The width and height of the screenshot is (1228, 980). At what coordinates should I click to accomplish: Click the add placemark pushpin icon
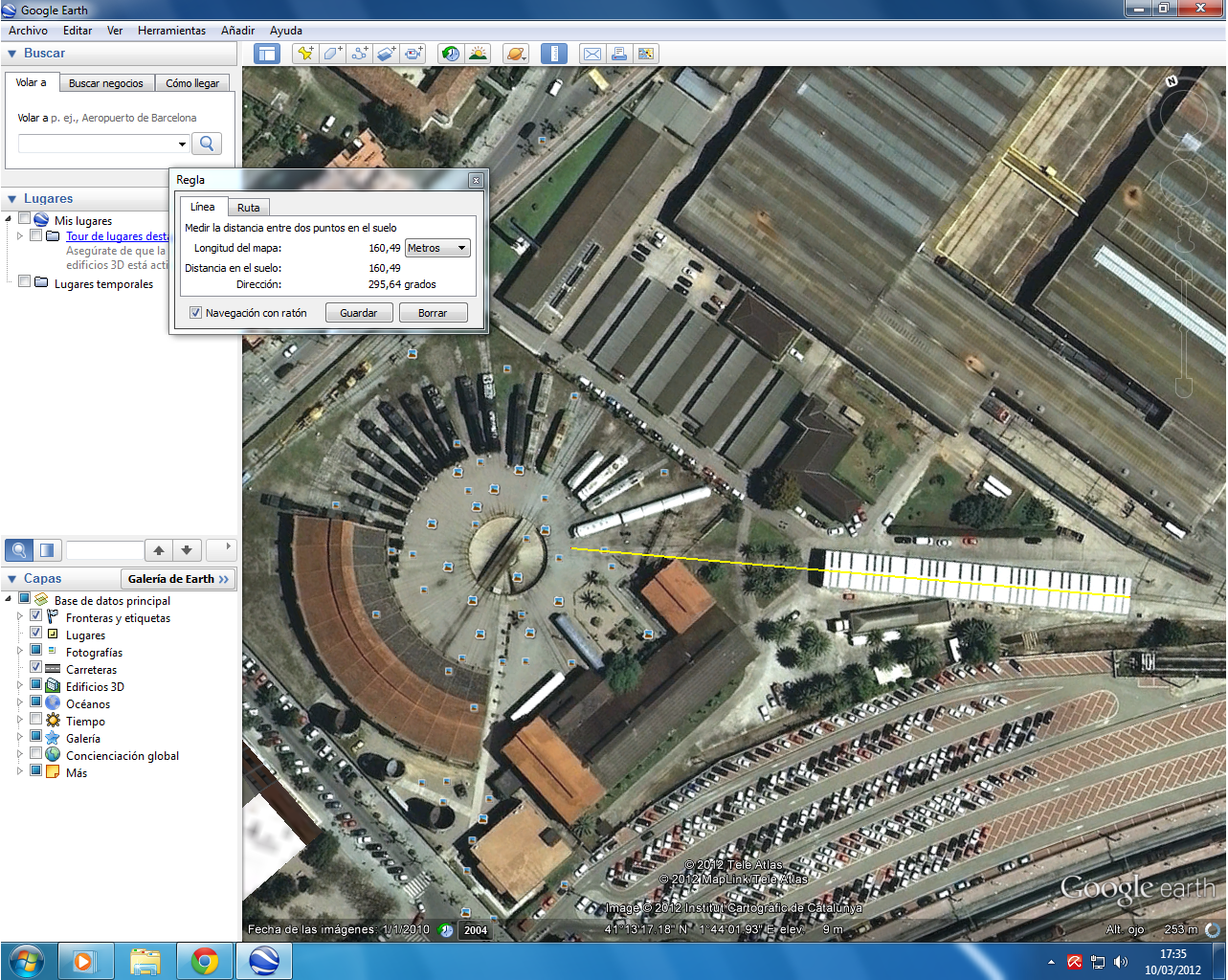click(x=305, y=54)
